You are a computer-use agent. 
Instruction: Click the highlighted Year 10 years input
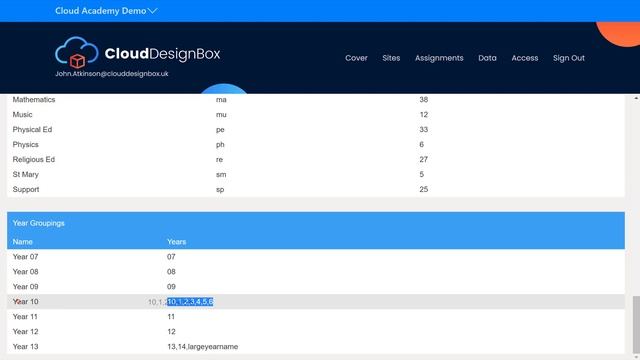[x=190, y=302]
